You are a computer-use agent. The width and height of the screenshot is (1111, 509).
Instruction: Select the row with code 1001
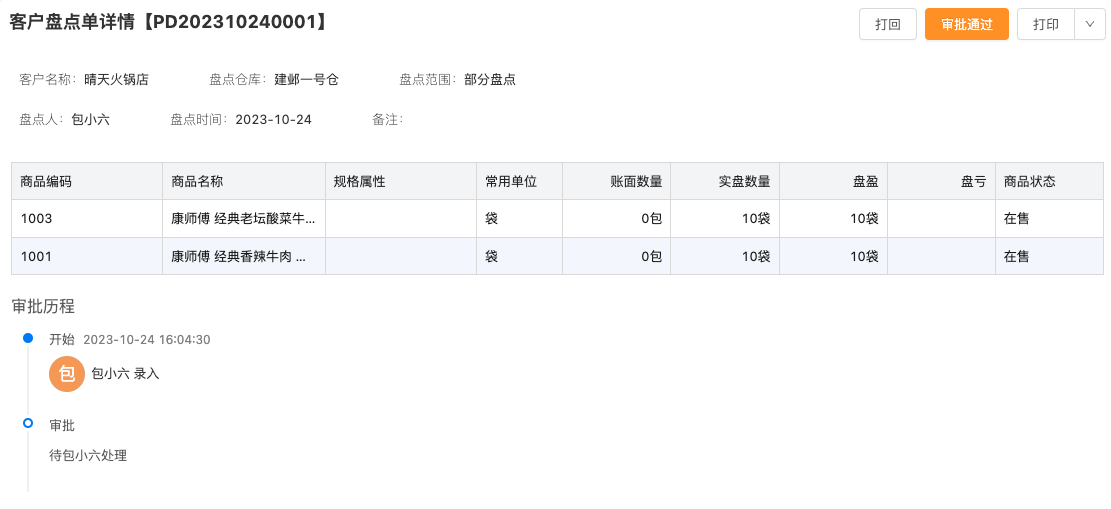(36, 257)
